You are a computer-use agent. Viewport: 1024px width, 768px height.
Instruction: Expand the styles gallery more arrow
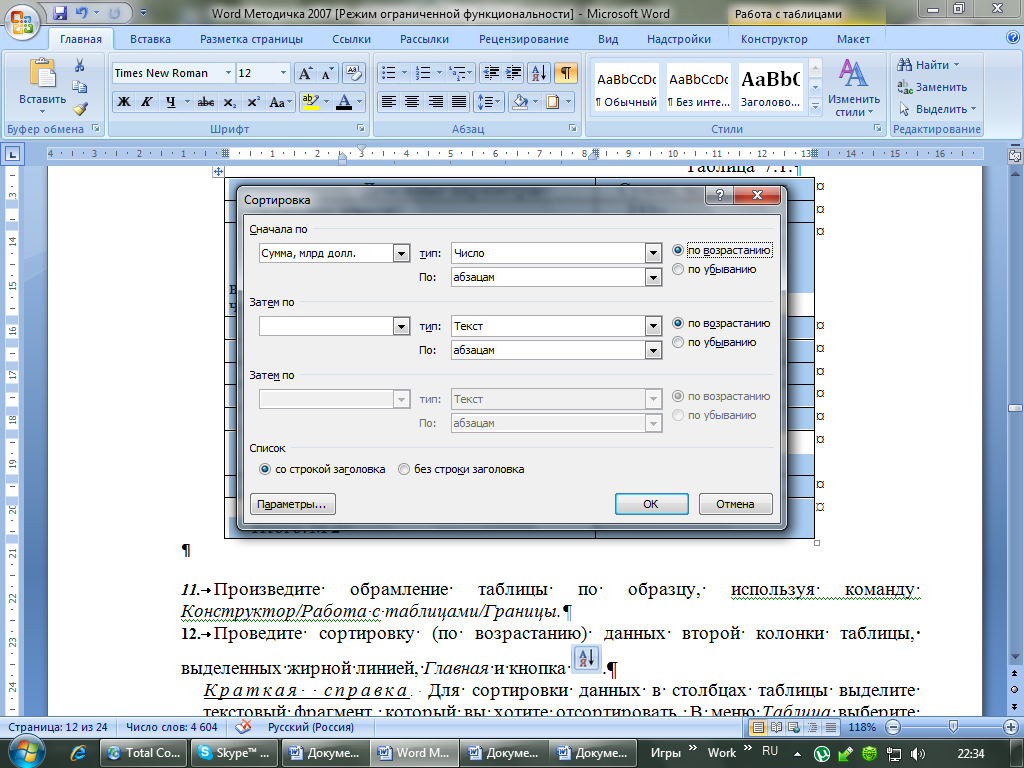815,106
